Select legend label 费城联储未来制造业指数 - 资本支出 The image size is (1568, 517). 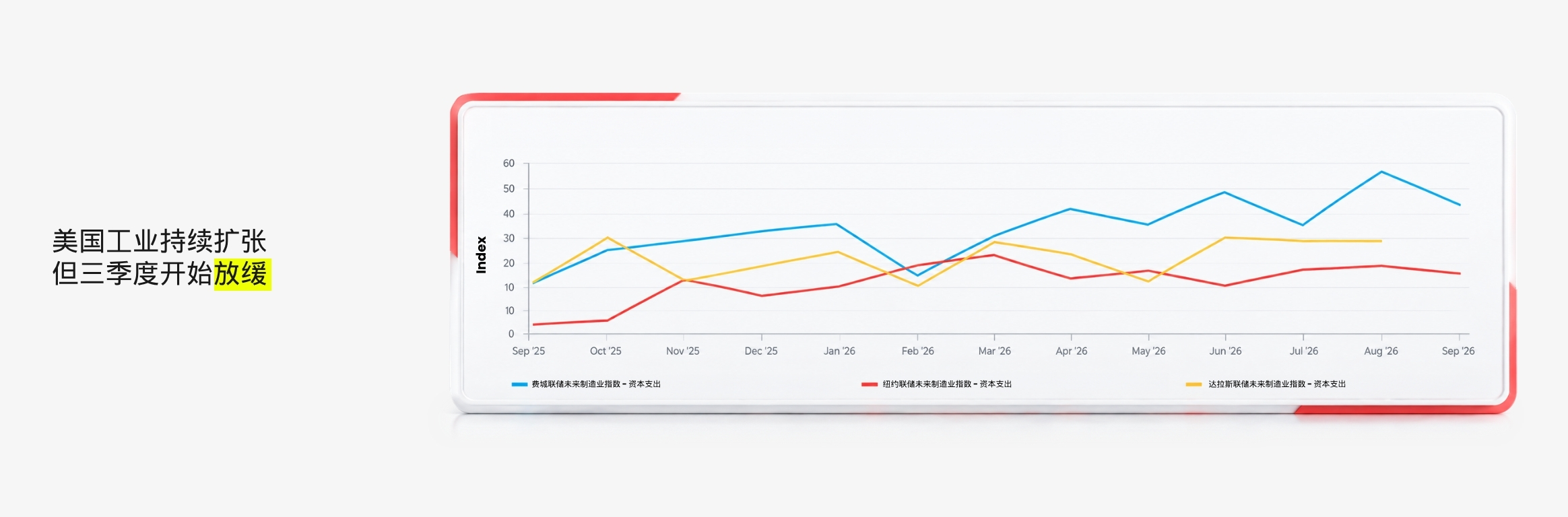tap(596, 384)
